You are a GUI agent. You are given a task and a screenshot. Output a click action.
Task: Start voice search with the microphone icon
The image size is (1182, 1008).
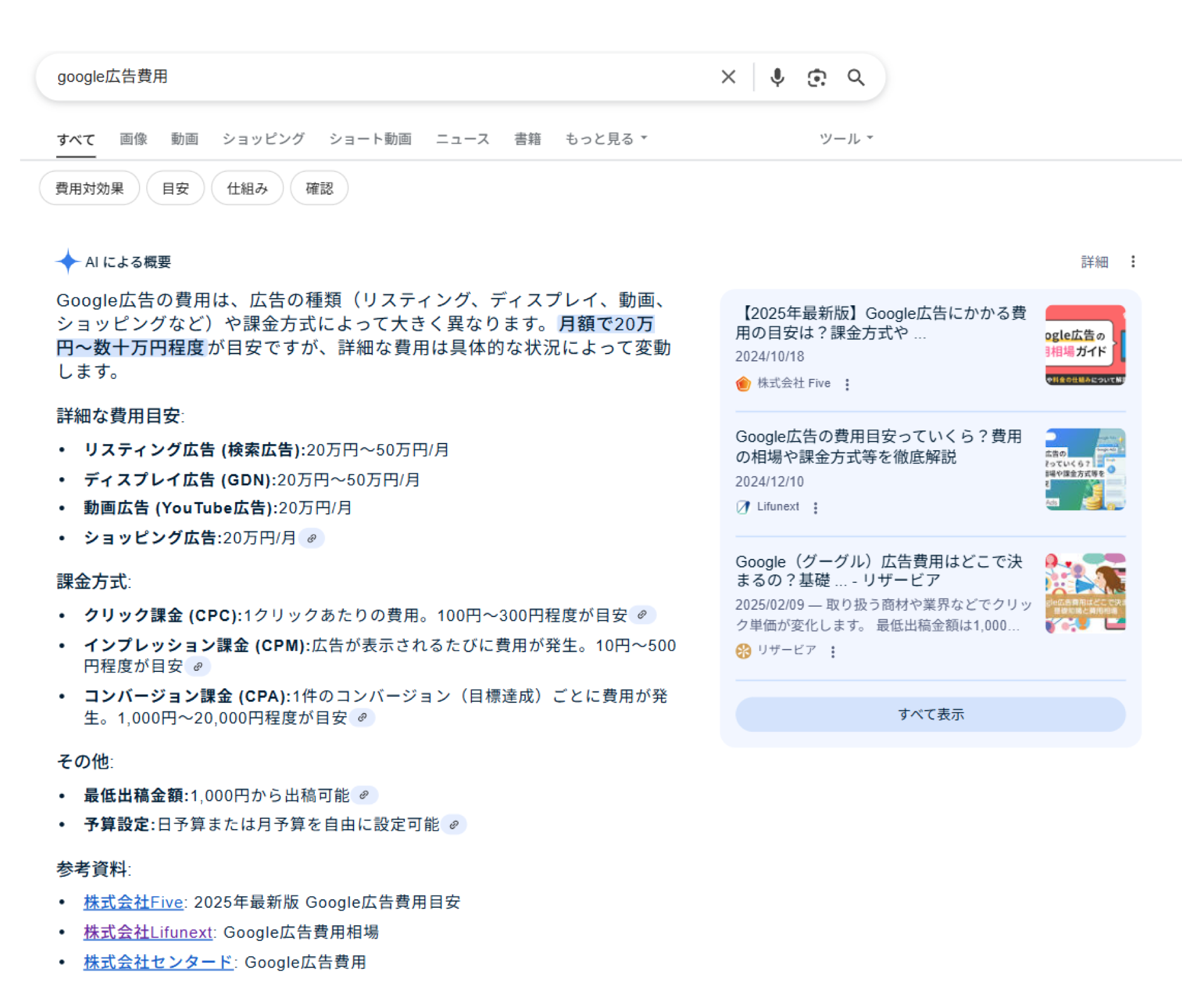(777, 77)
